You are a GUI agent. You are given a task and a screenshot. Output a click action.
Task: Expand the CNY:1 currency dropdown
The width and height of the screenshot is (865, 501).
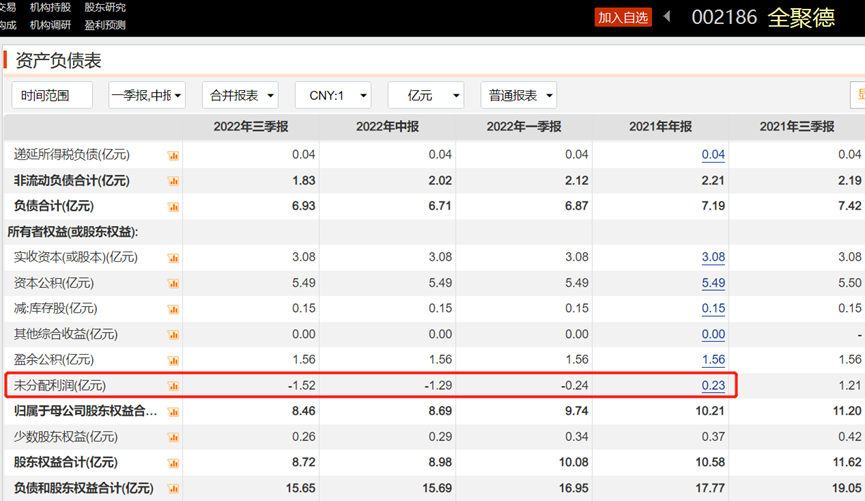(333, 95)
